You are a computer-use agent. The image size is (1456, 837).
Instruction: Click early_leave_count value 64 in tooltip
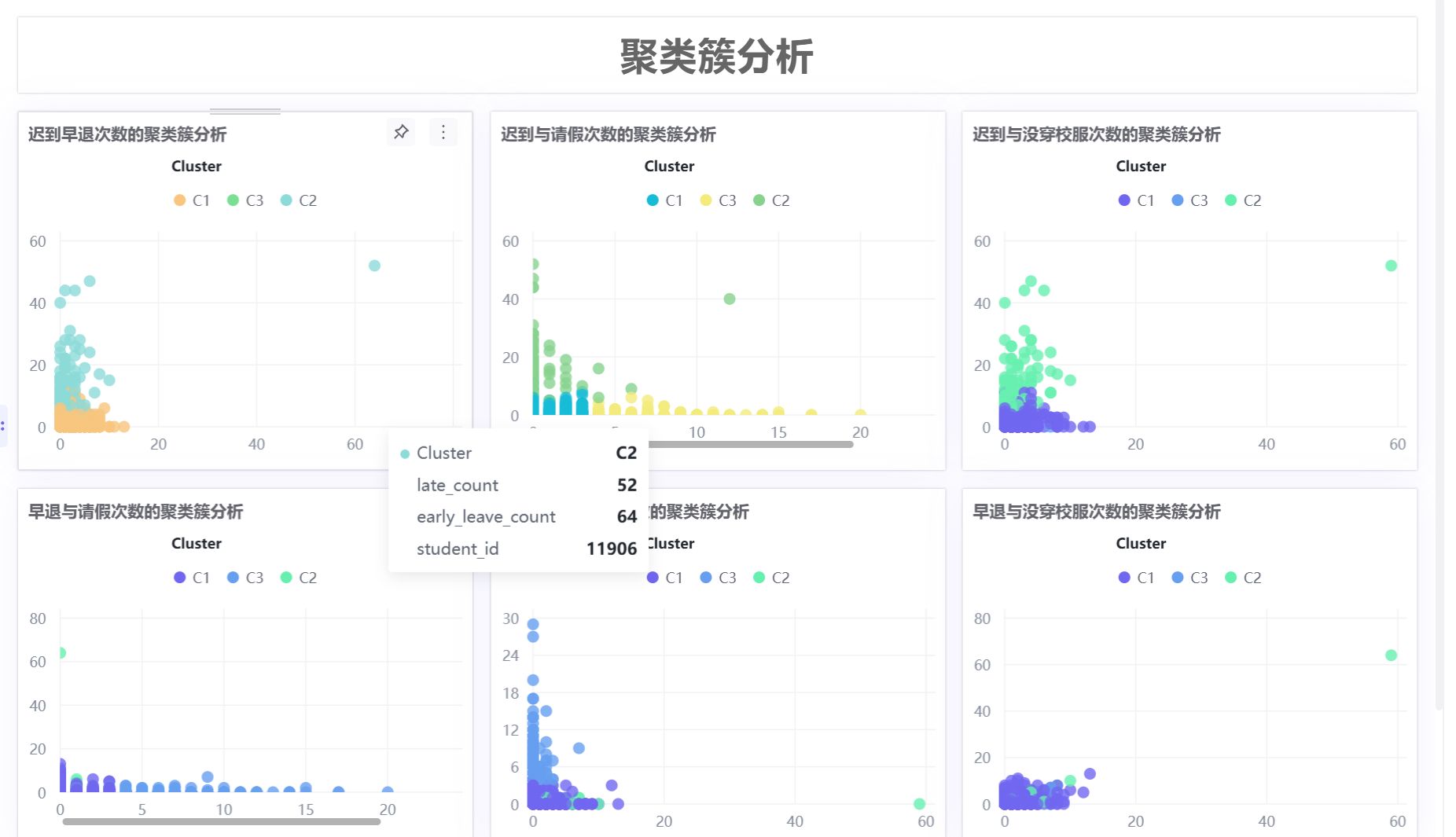(627, 516)
